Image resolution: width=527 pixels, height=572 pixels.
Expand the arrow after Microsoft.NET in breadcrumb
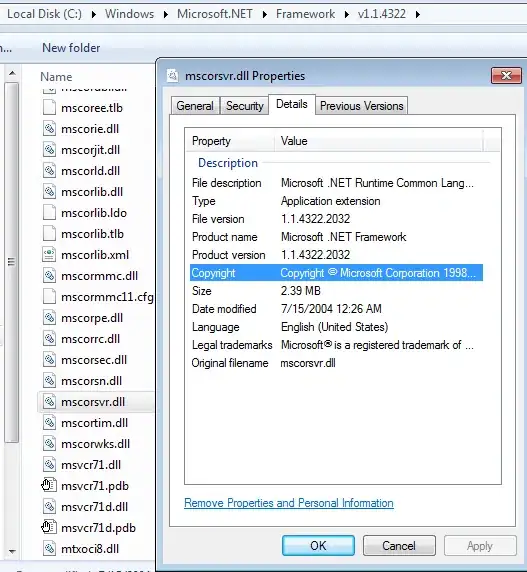click(264, 15)
